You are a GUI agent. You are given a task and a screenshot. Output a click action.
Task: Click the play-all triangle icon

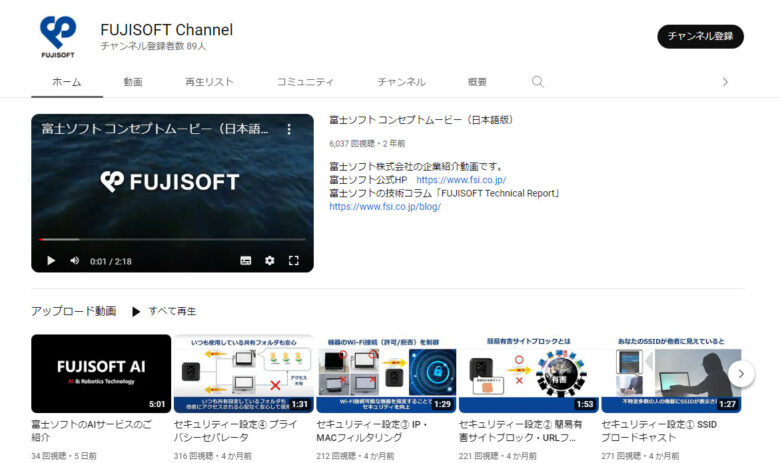tap(136, 312)
